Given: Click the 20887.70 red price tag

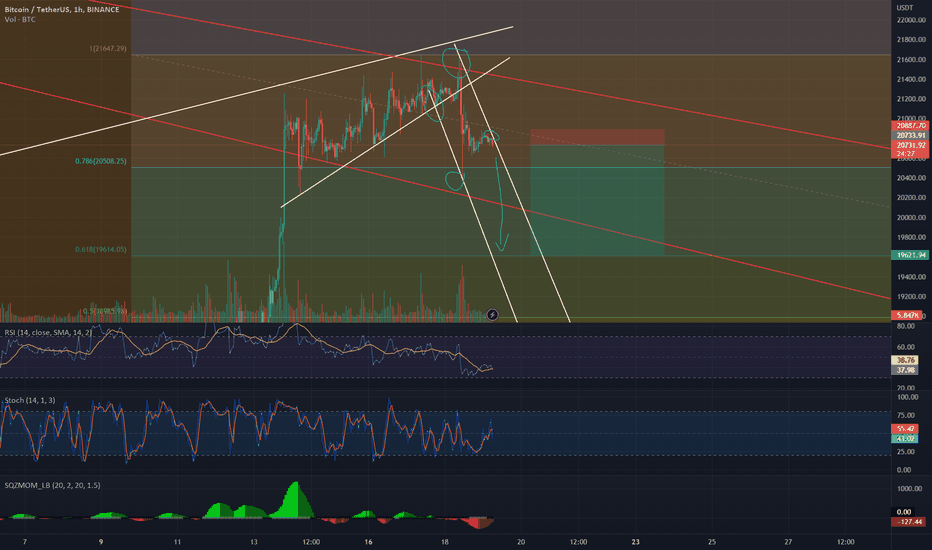Looking at the screenshot, I should click(911, 125).
